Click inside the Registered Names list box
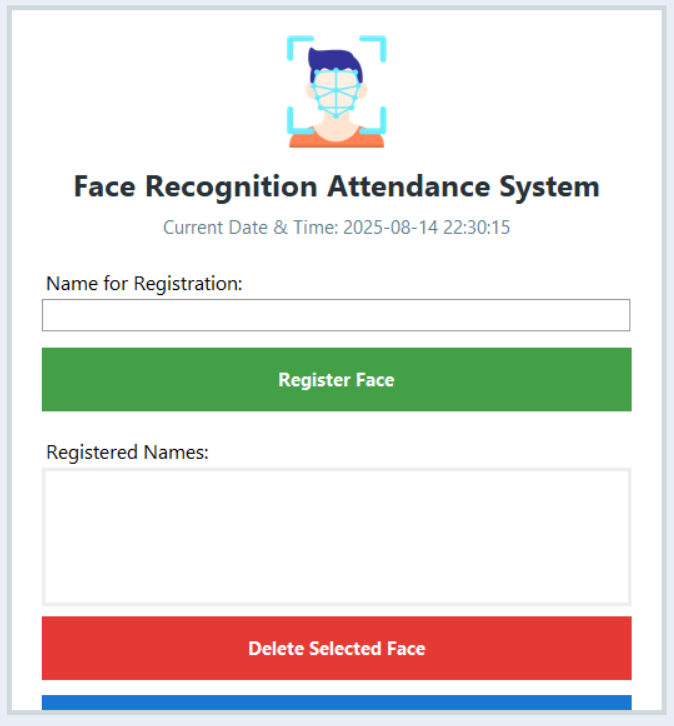Screen dimensions: 674x726 tap(336, 537)
